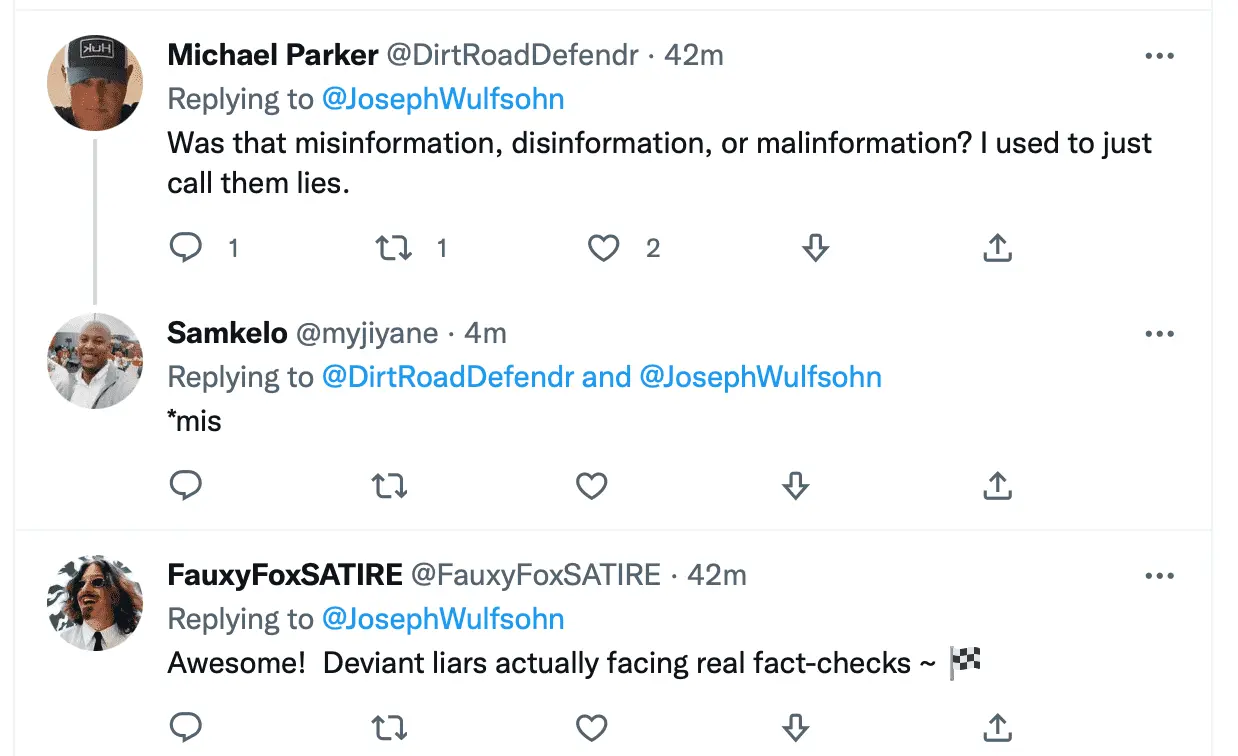Open Michael Parker's profile picture
Image resolution: width=1238 pixels, height=756 pixels.
tap(95, 83)
